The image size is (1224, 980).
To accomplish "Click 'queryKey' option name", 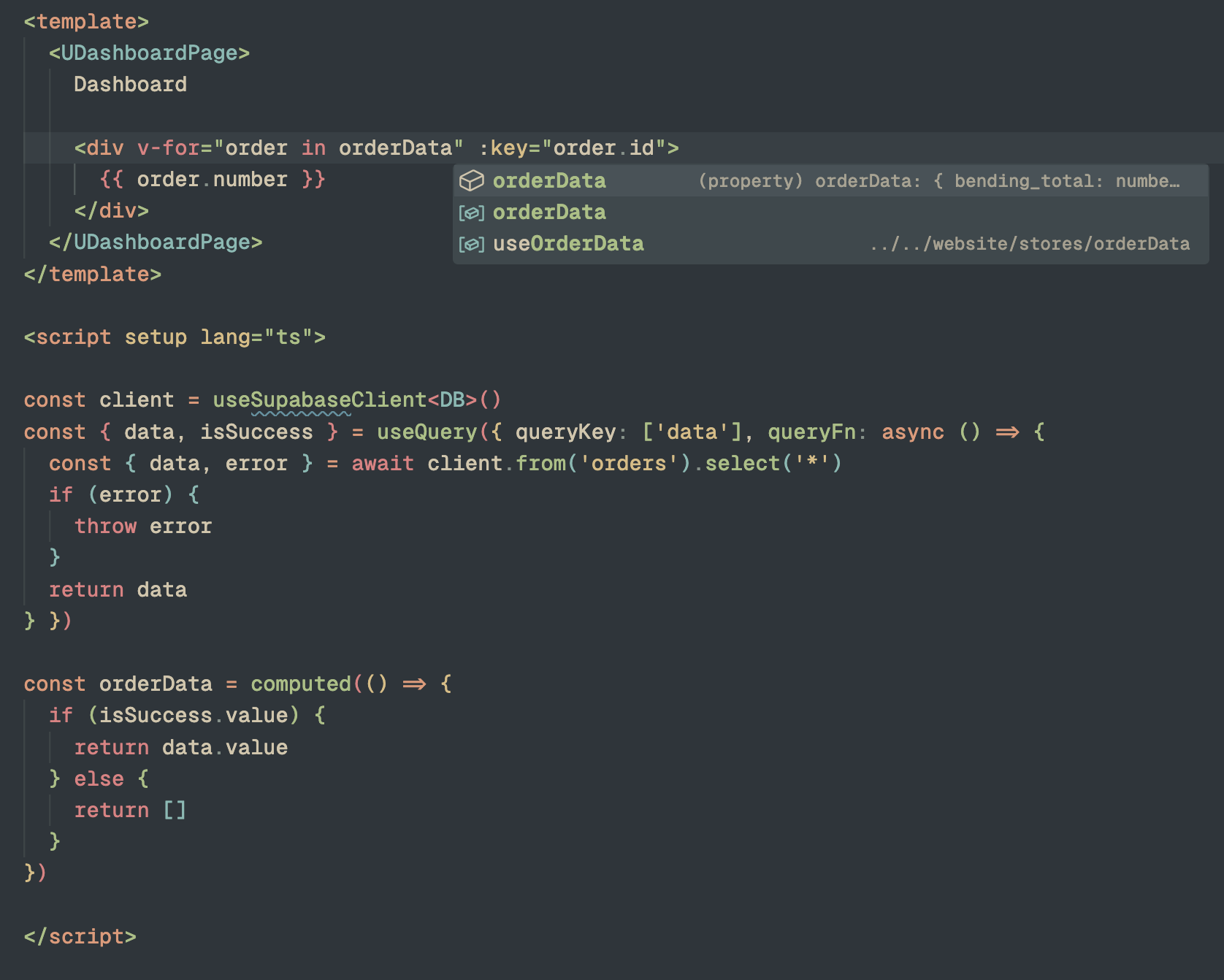I will pyautogui.click(x=566, y=432).
